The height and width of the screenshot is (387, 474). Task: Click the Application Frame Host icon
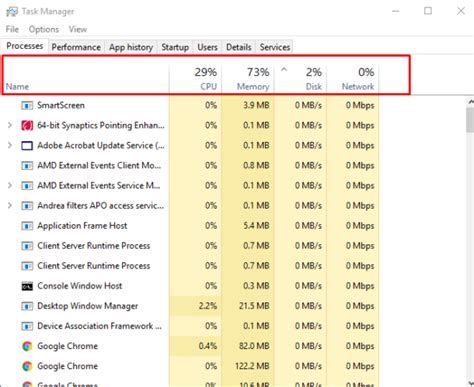(x=27, y=226)
